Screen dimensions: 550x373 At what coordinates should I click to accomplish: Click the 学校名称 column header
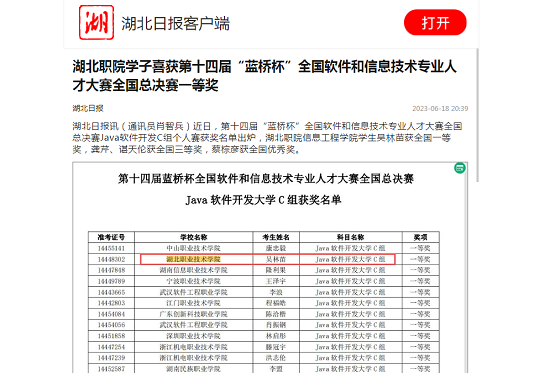click(x=194, y=237)
